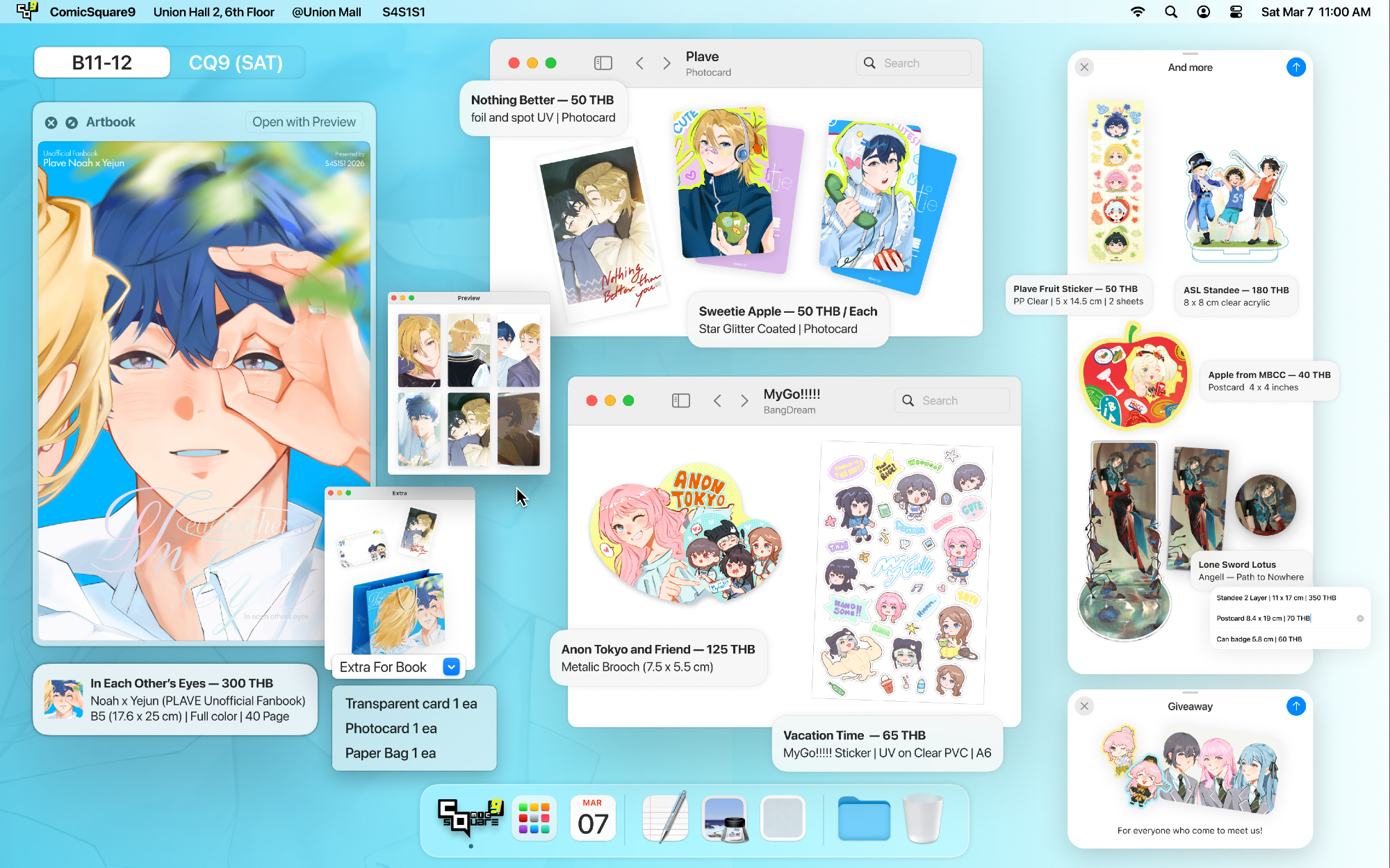The image size is (1390, 868).
Task: Click Open with Preview button
Action: (304, 122)
